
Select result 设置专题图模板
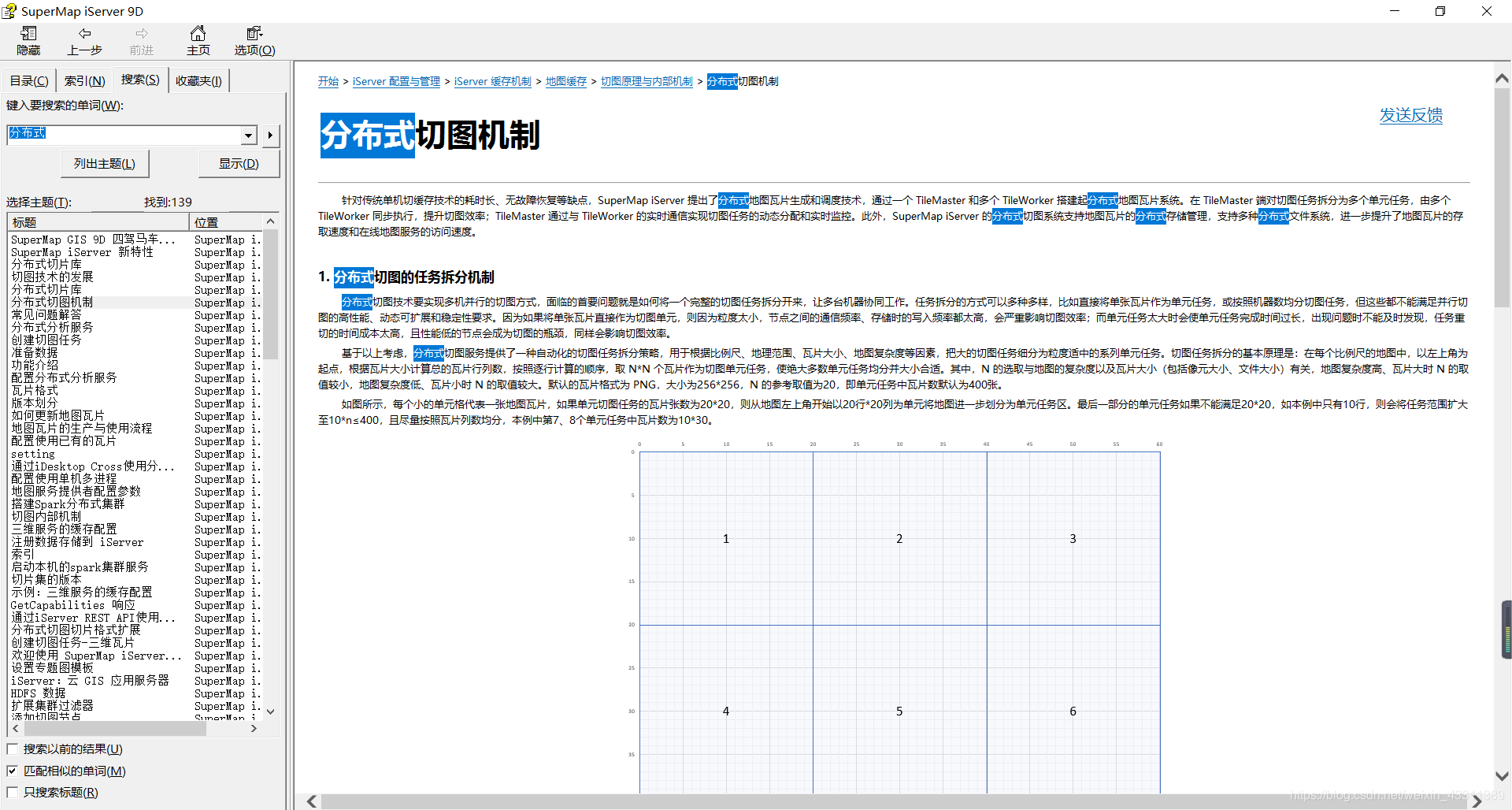pos(52,668)
